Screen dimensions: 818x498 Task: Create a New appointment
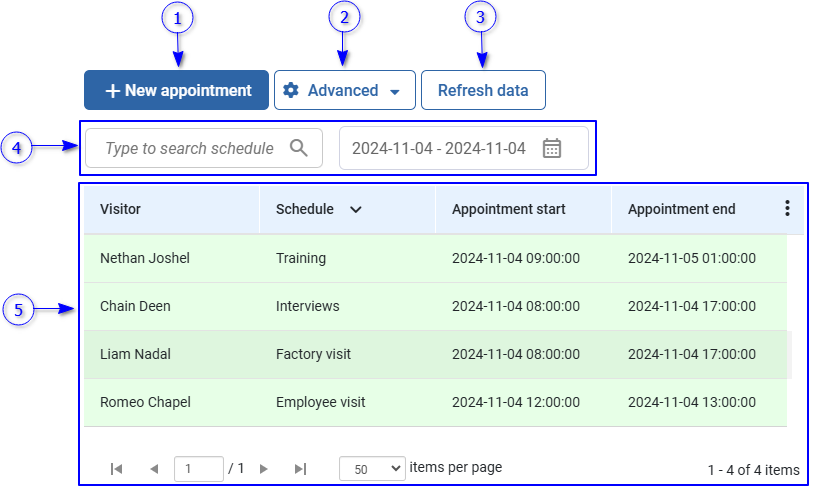click(x=176, y=90)
